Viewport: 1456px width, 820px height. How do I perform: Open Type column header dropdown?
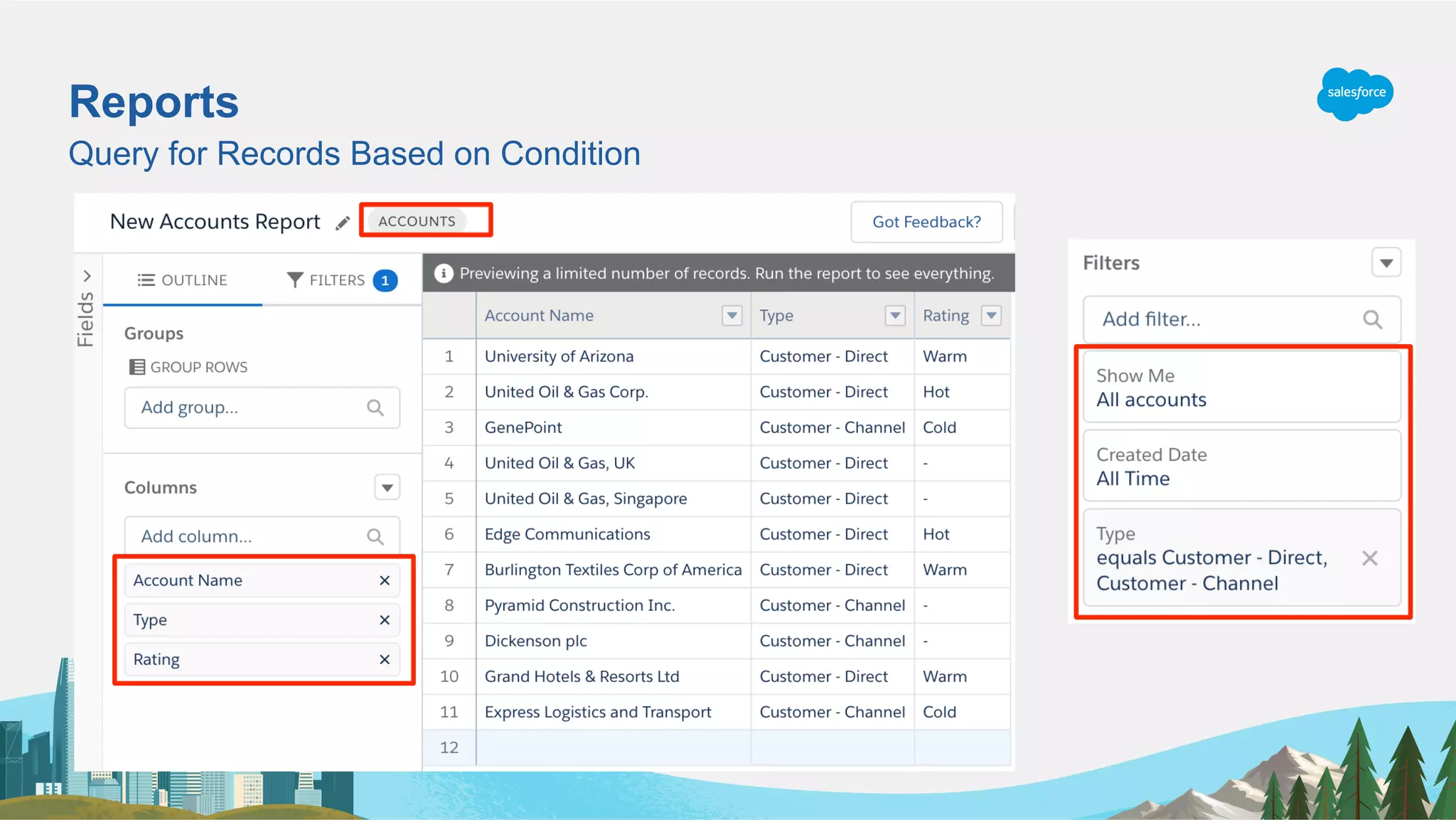click(895, 315)
